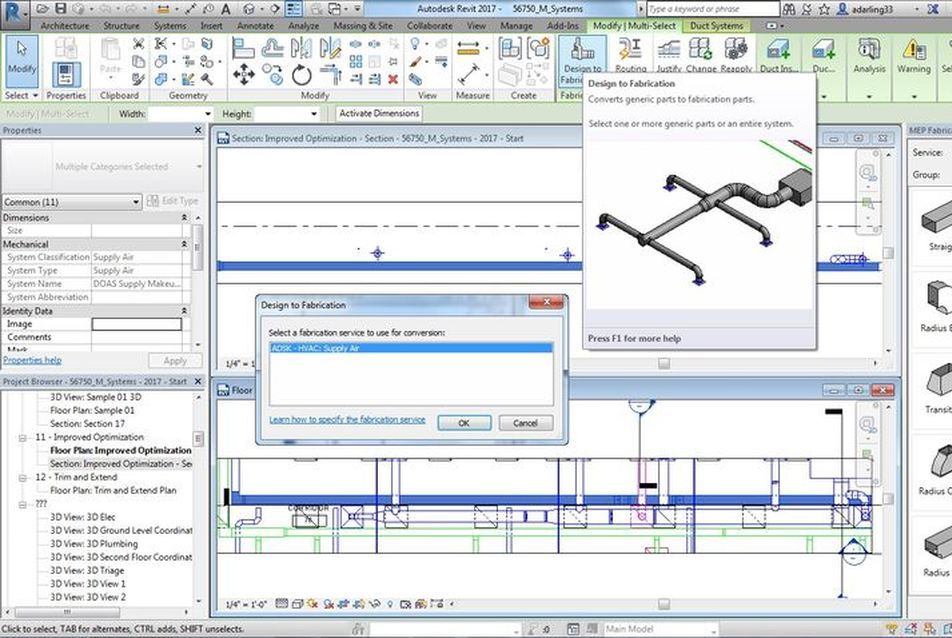Image resolution: width=952 pixels, height=638 pixels.
Task: Open the Common (11) property filter dropdown
Action: pos(72,202)
